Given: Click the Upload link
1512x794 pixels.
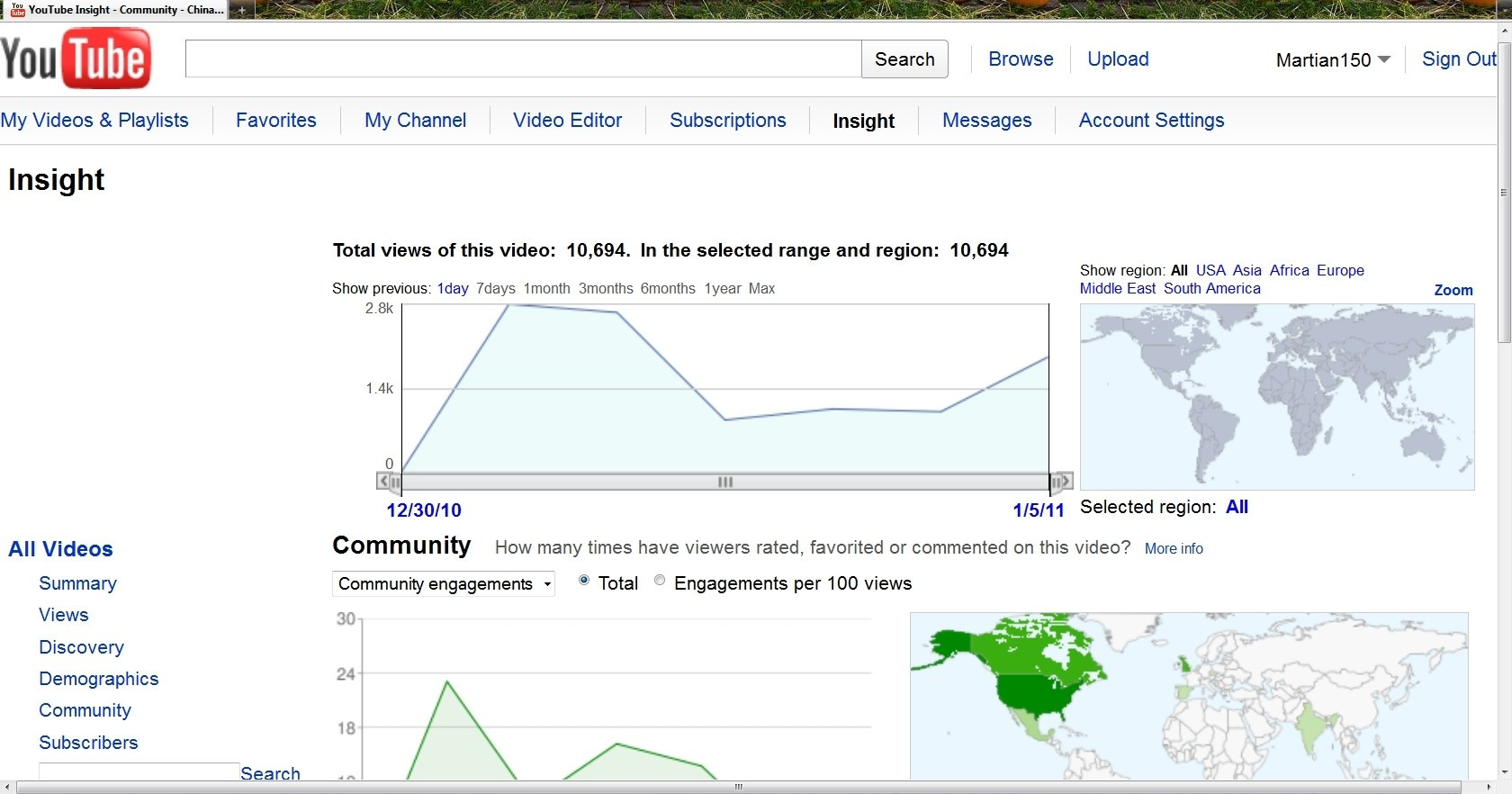Looking at the screenshot, I should pos(1118,59).
